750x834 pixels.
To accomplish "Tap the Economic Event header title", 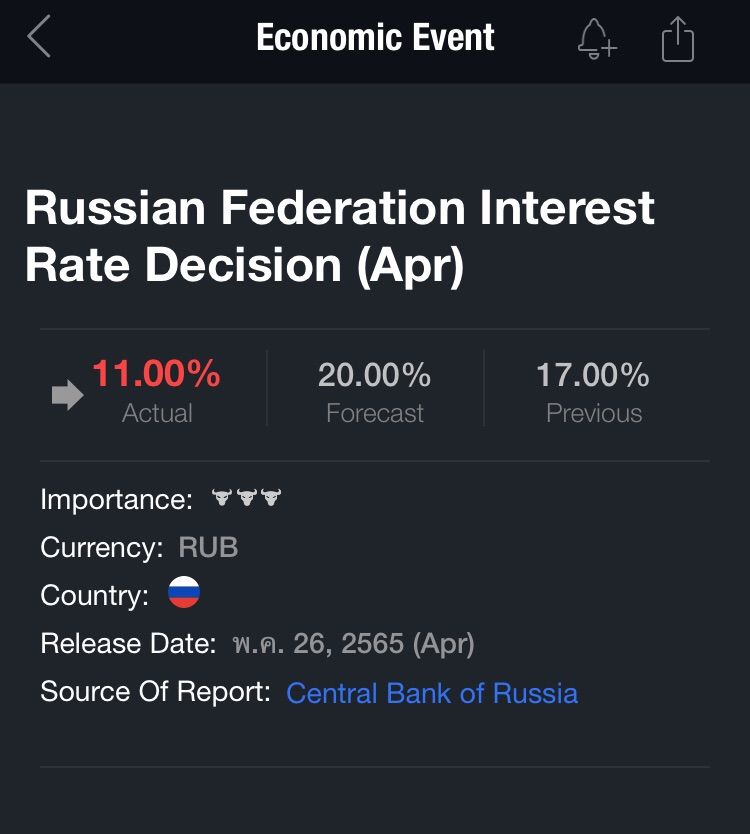I will [375, 38].
